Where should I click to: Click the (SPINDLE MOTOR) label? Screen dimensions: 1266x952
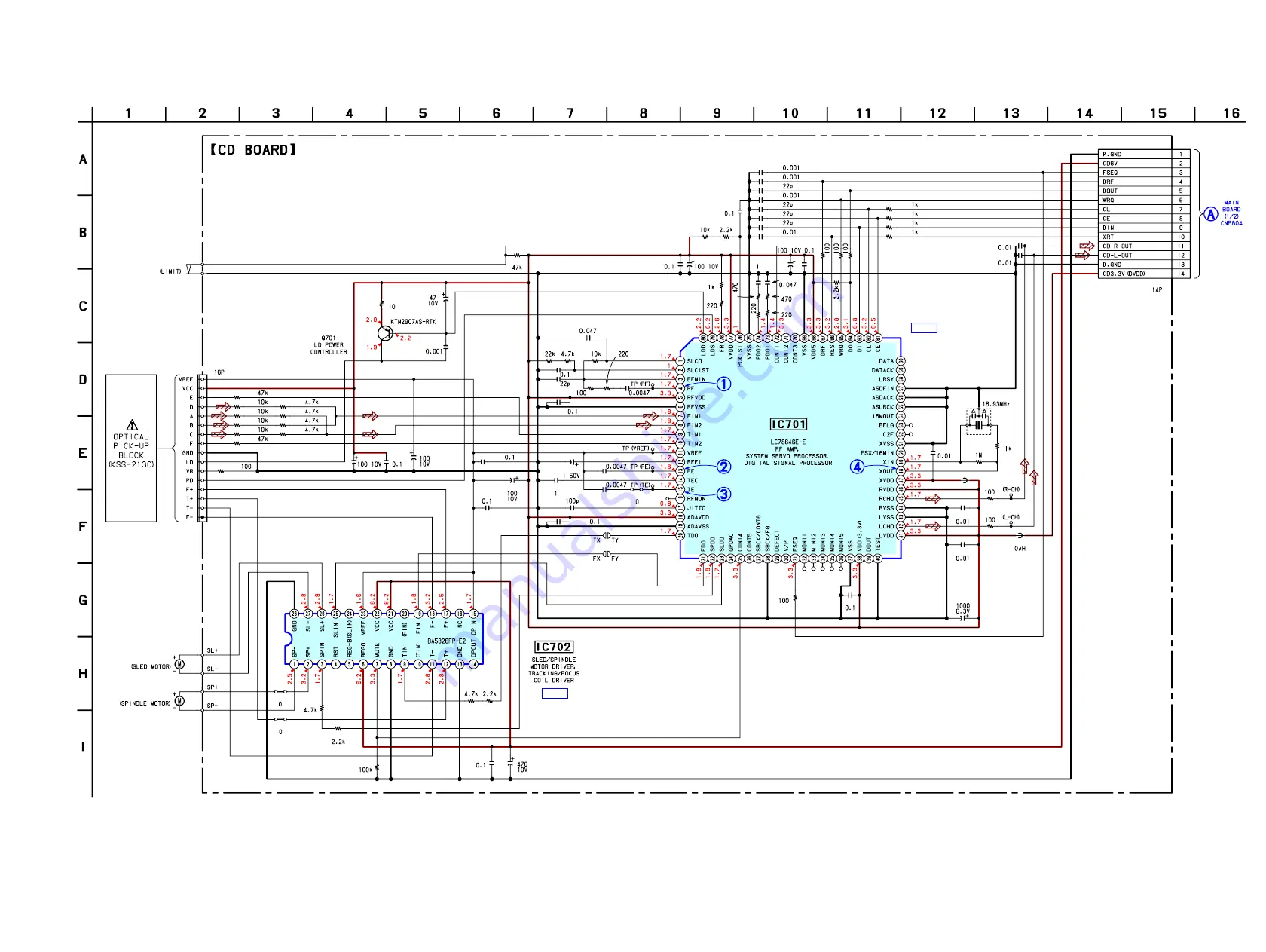point(145,703)
